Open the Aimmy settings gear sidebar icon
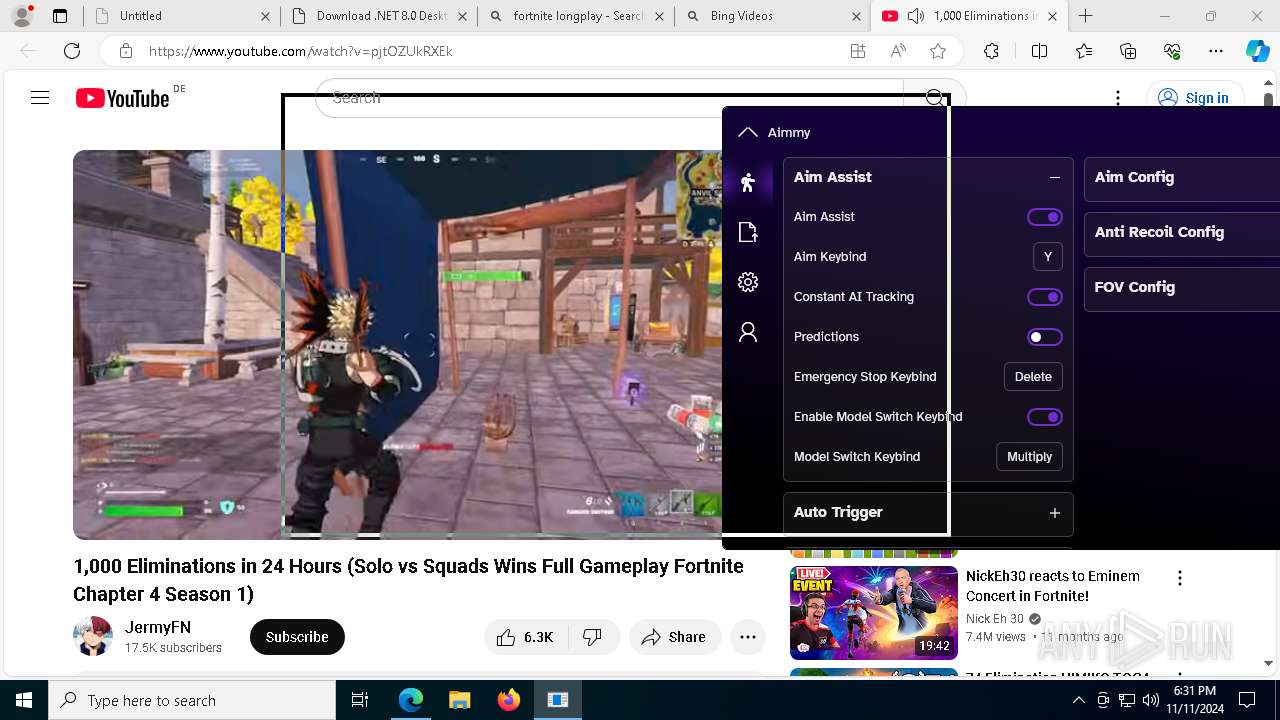This screenshot has width=1280, height=720. pyautogui.click(x=748, y=282)
